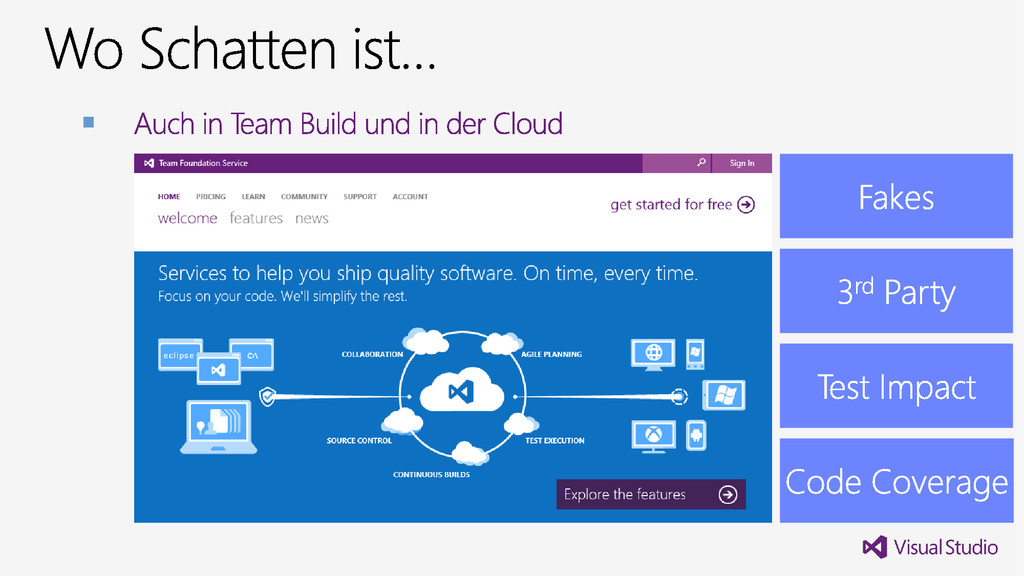Select the Fakes tile
1024x576 pixels.
(x=896, y=196)
